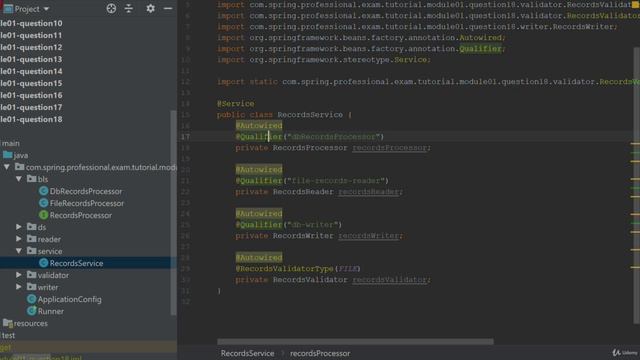Click the validator package folder icon
640x360 pixels.
click(x=31, y=274)
